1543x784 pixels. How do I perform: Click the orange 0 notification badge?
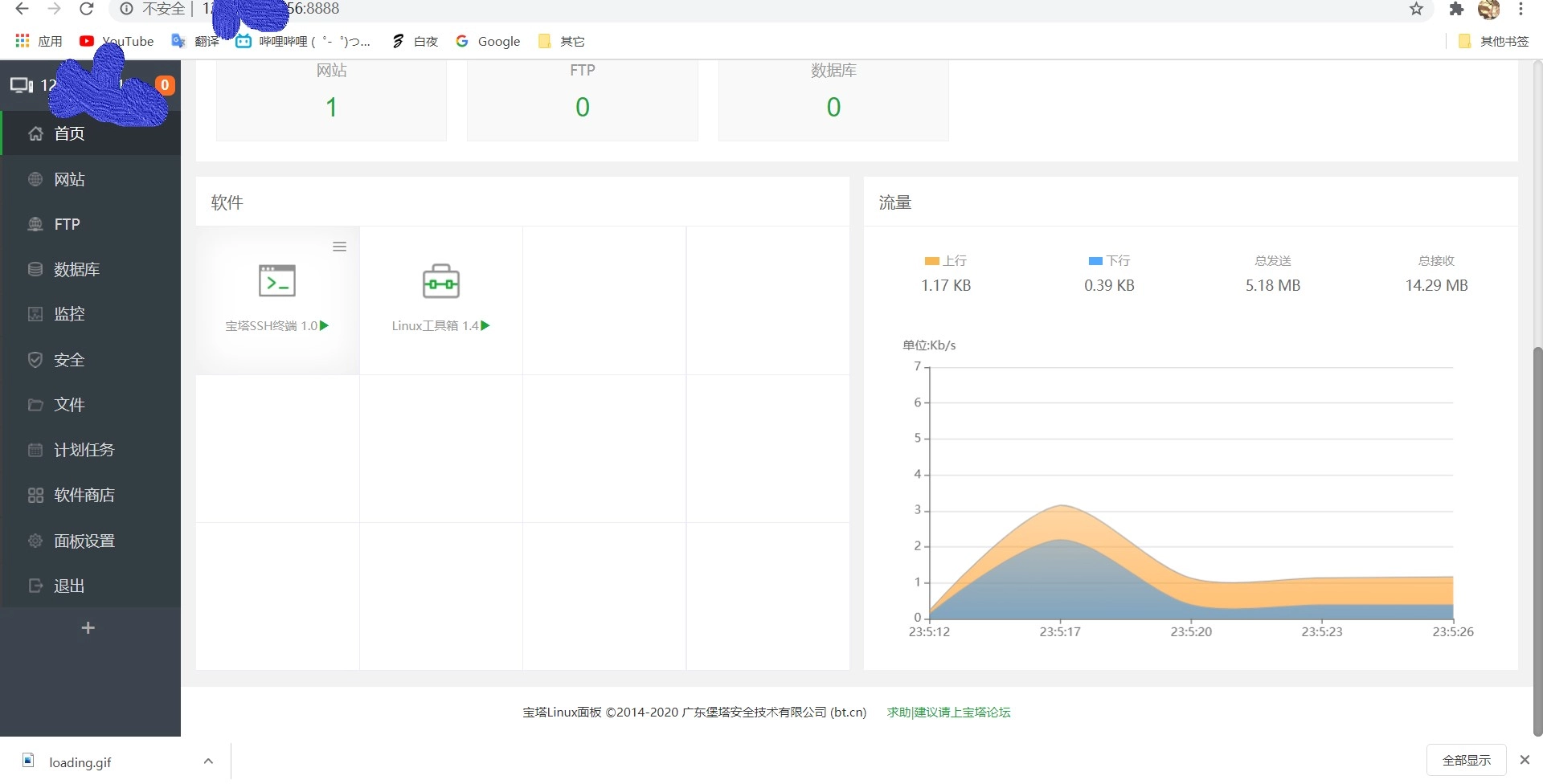pyautogui.click(x=165, y=85)
